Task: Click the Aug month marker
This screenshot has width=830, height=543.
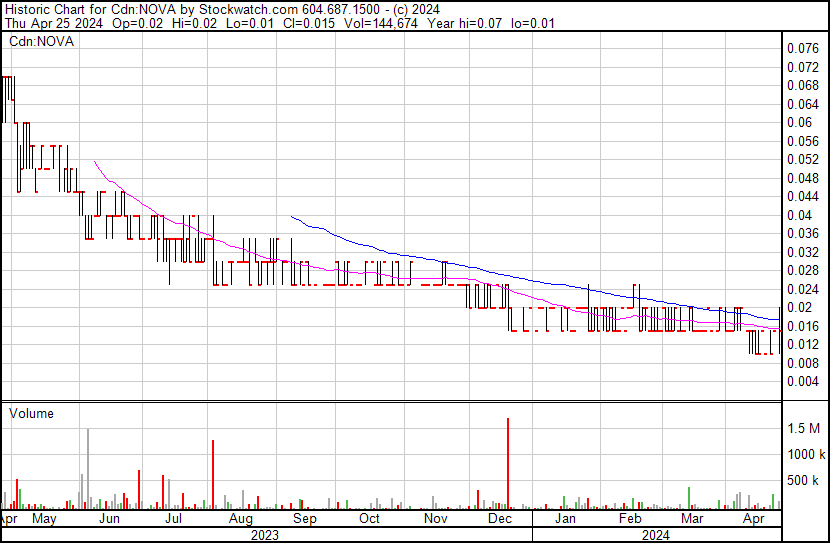Action: click(x=239, y=520)
